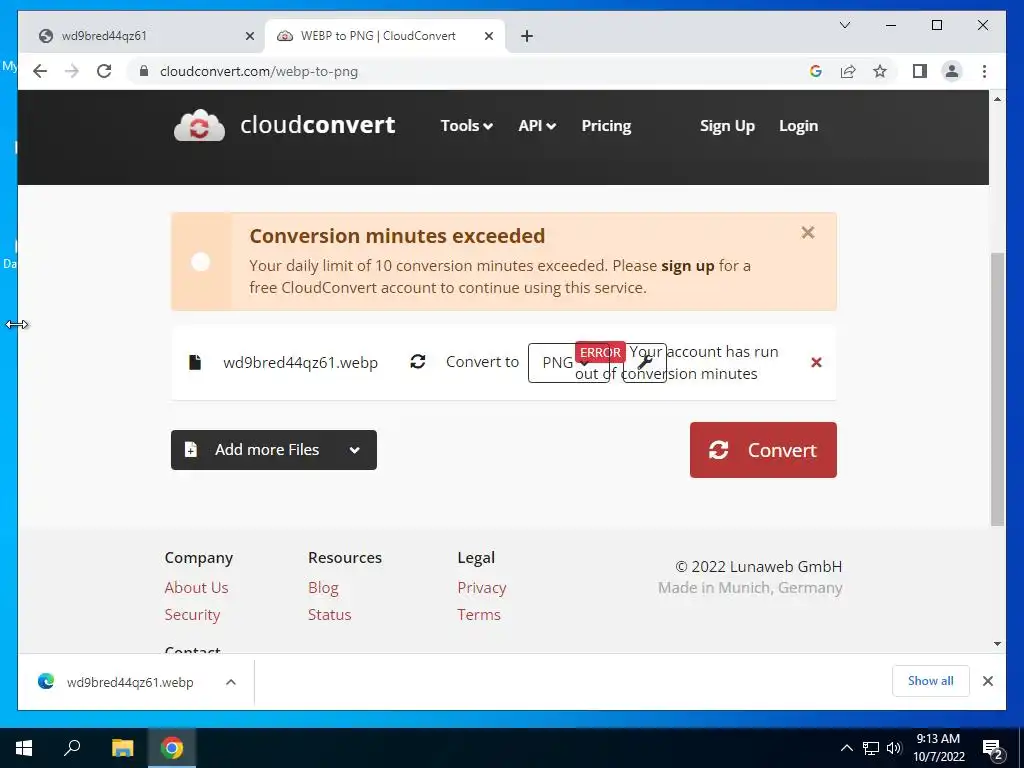Open the Google icon in address bar
Viewport: 1024px width, 768px height.
(x=816, y=71)
